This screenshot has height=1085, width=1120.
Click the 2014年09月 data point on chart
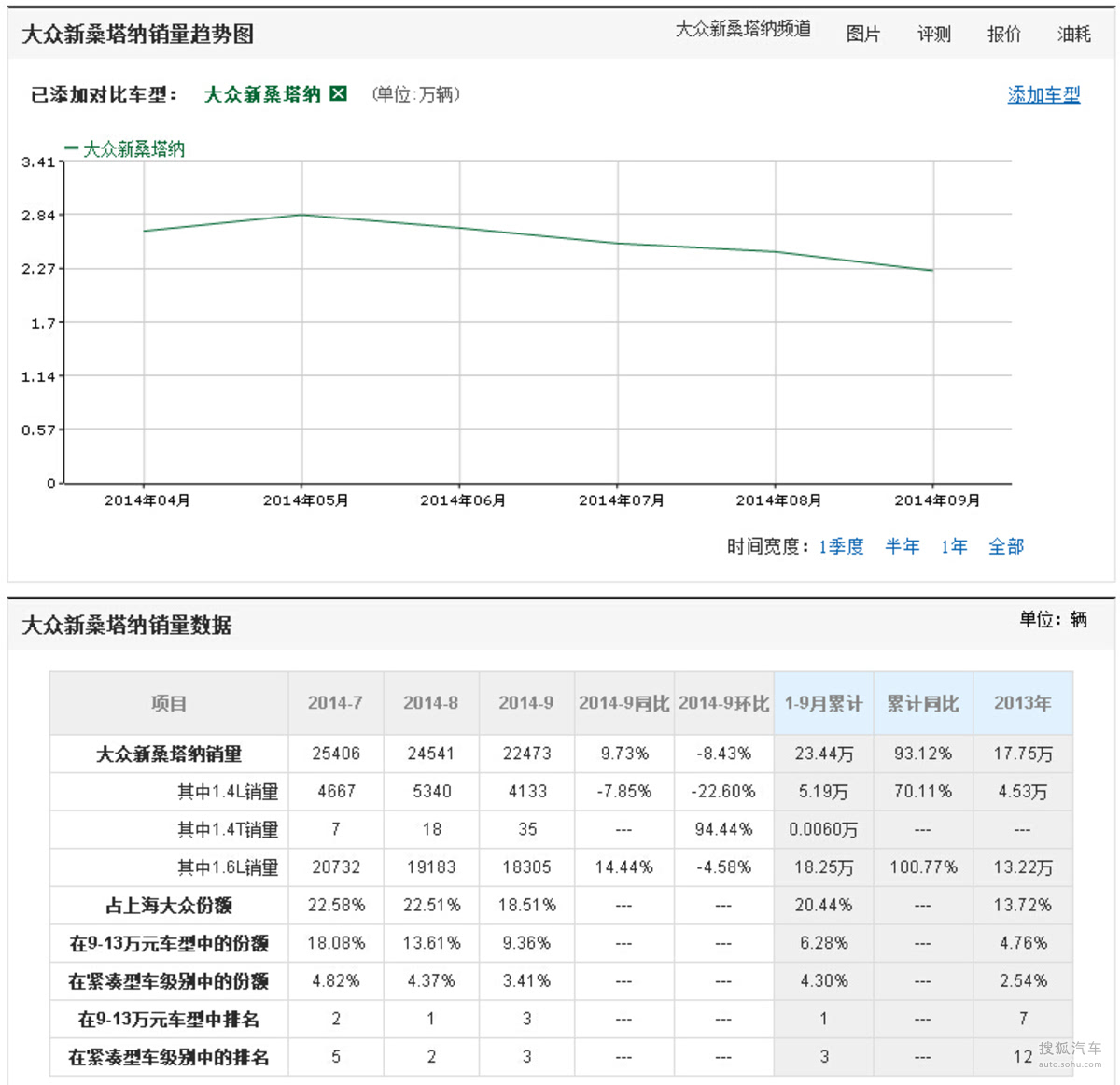point(933,271)
